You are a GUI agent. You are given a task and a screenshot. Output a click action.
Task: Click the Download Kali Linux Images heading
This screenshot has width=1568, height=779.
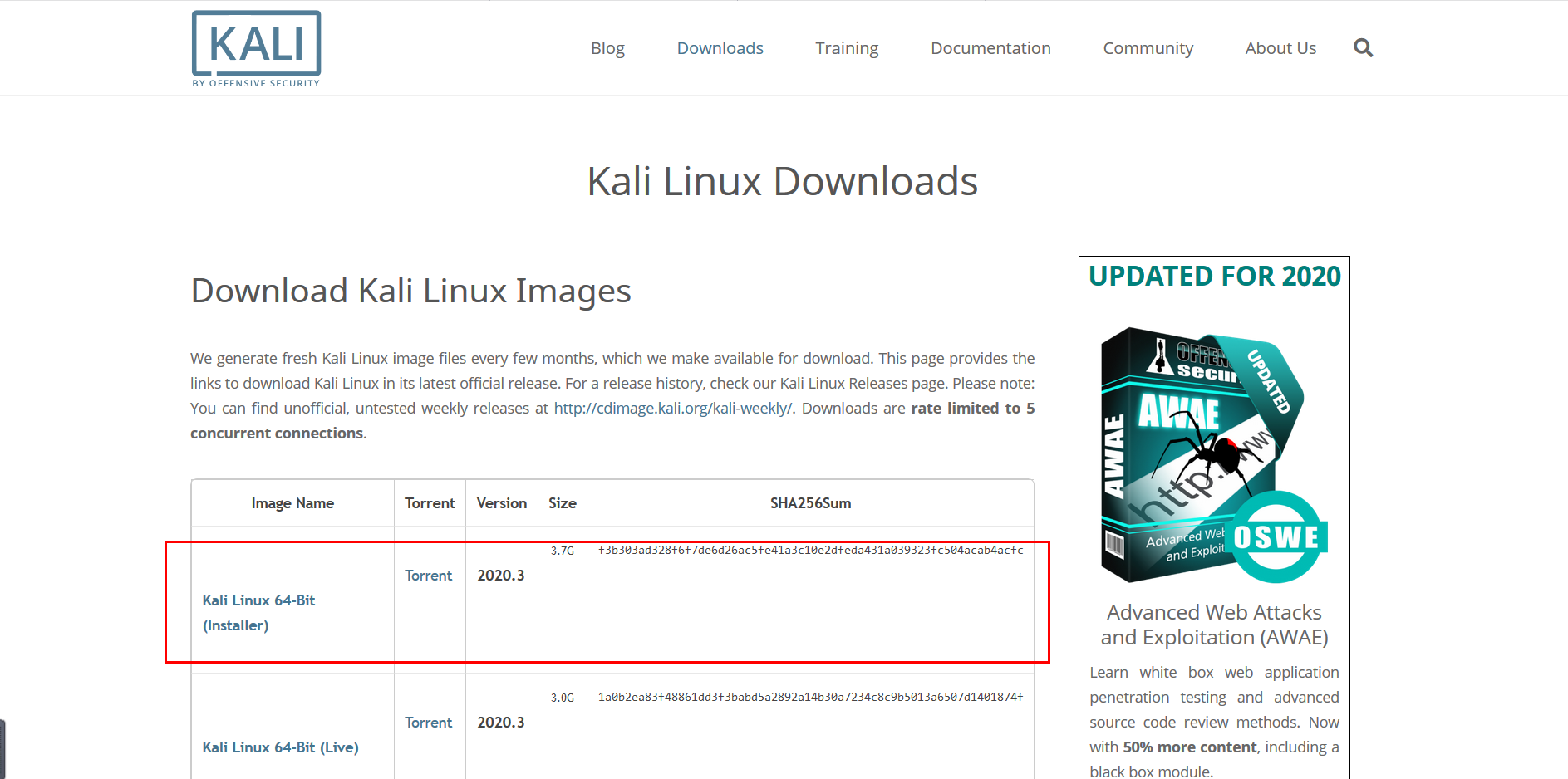click(x=410, y=292)
